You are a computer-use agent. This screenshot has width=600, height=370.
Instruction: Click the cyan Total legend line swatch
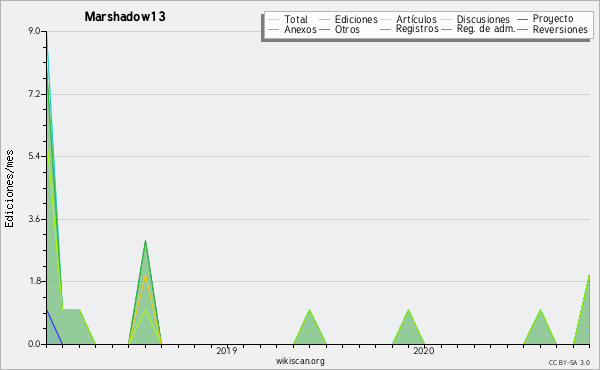(274, 20)
